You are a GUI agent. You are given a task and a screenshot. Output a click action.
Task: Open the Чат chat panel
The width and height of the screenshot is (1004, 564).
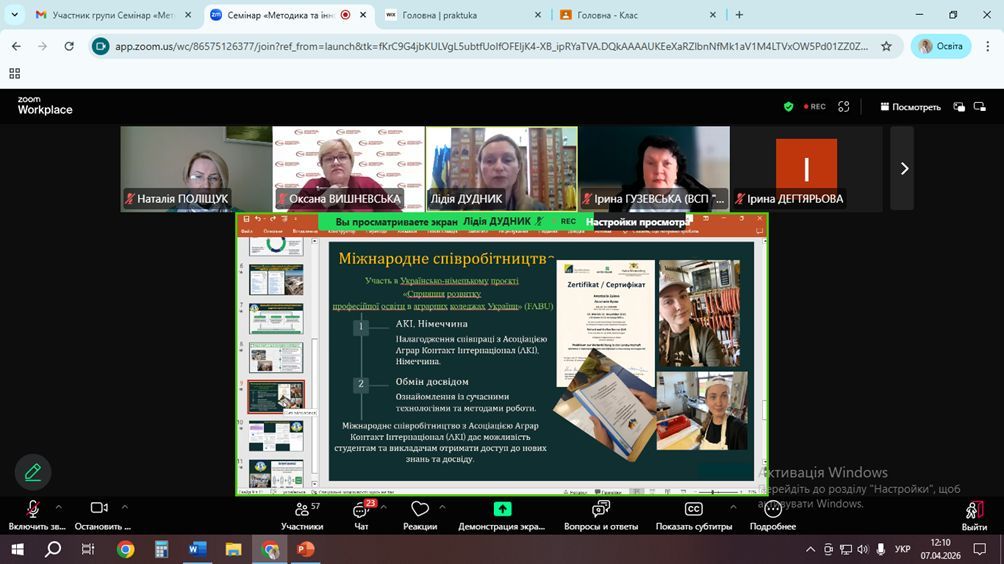361,515
